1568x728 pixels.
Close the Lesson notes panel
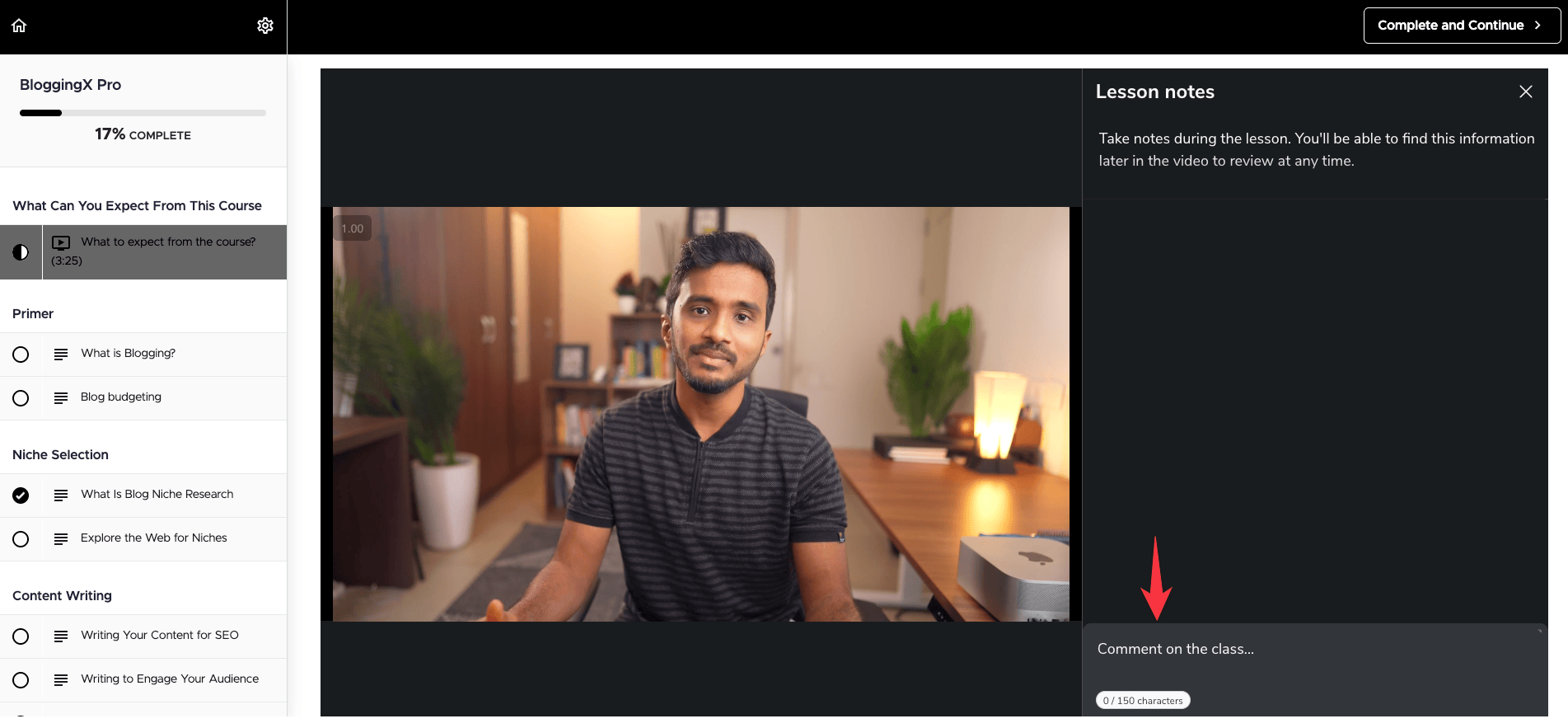click(1525, 92)
